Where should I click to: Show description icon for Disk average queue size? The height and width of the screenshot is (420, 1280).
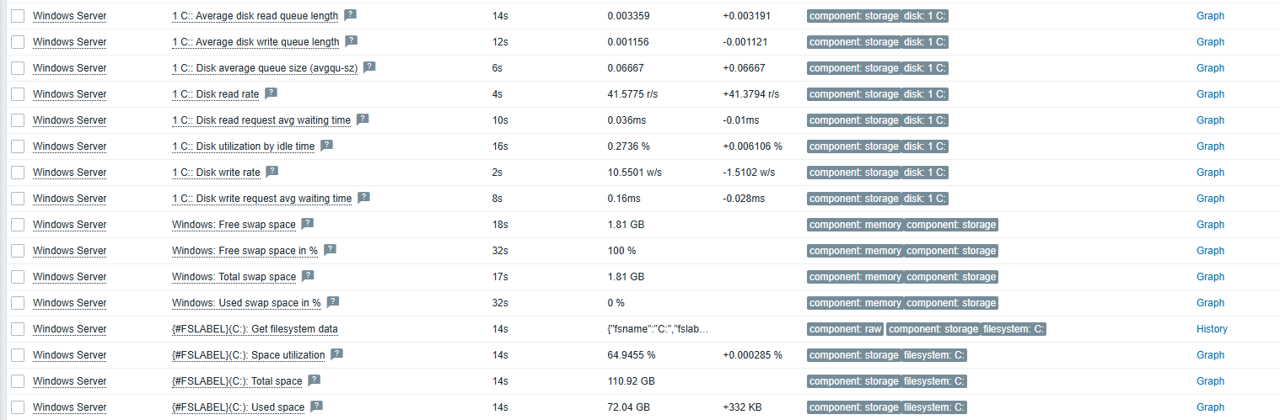click(x=369, y=67)
